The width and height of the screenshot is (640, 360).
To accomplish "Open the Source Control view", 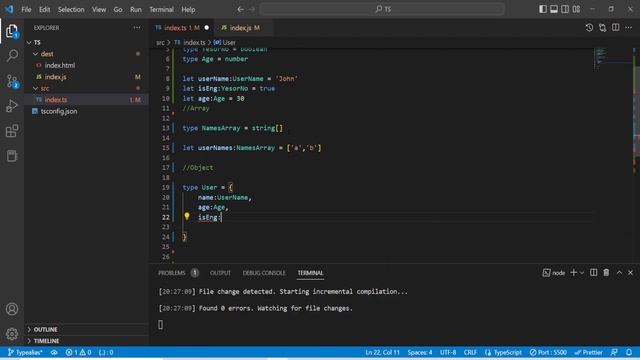I will [x=12, y=81].
